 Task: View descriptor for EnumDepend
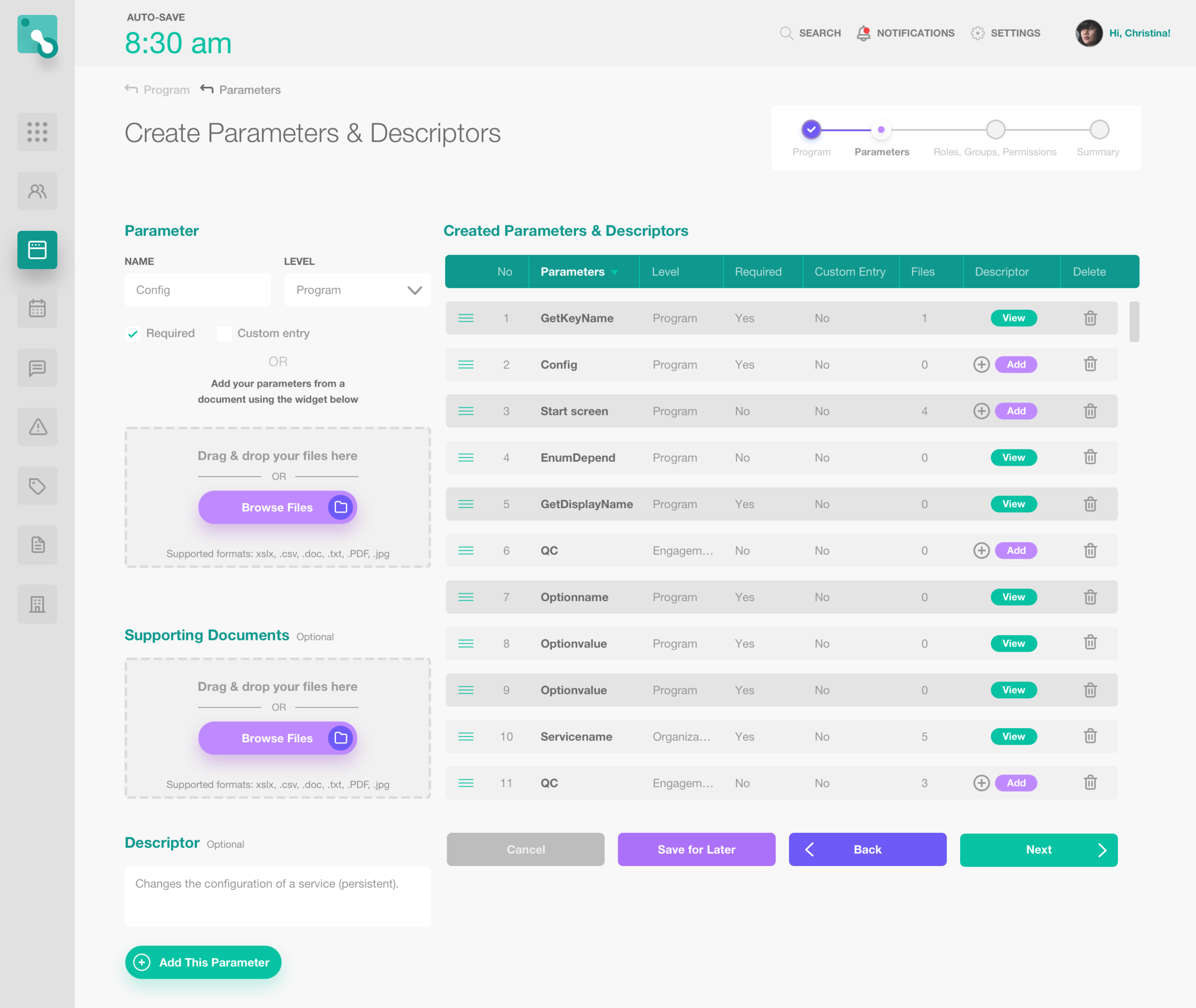tap(1013, 458)
